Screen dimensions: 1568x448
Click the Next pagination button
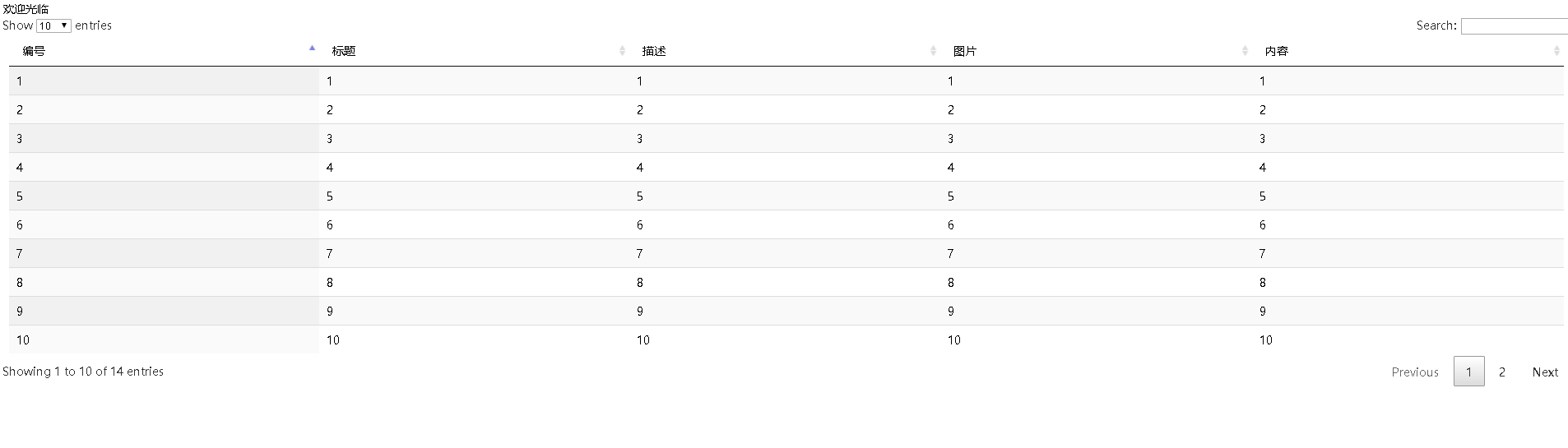tap(1545, 372)
